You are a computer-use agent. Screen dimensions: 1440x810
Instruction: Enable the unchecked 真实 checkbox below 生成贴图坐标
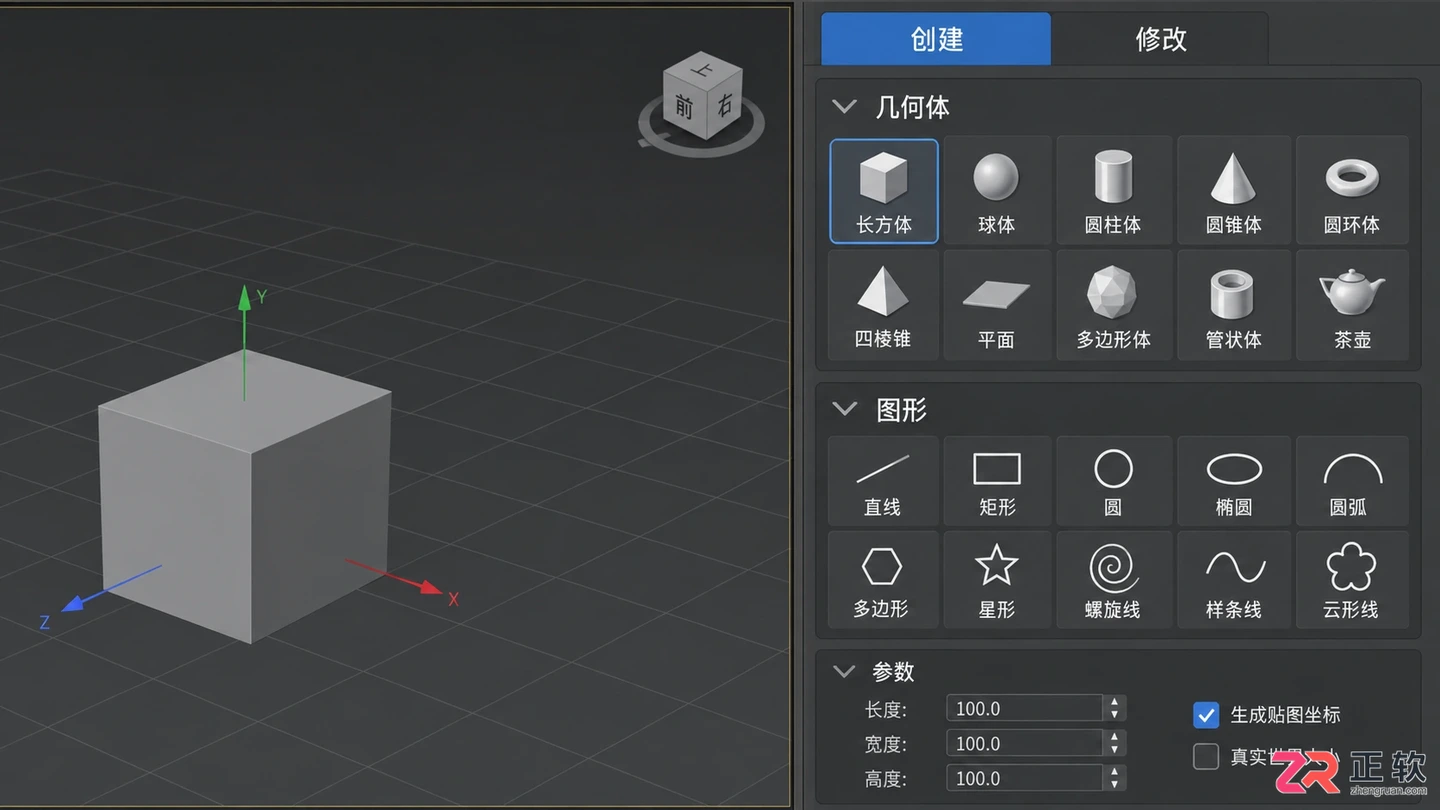[1206, 757]
